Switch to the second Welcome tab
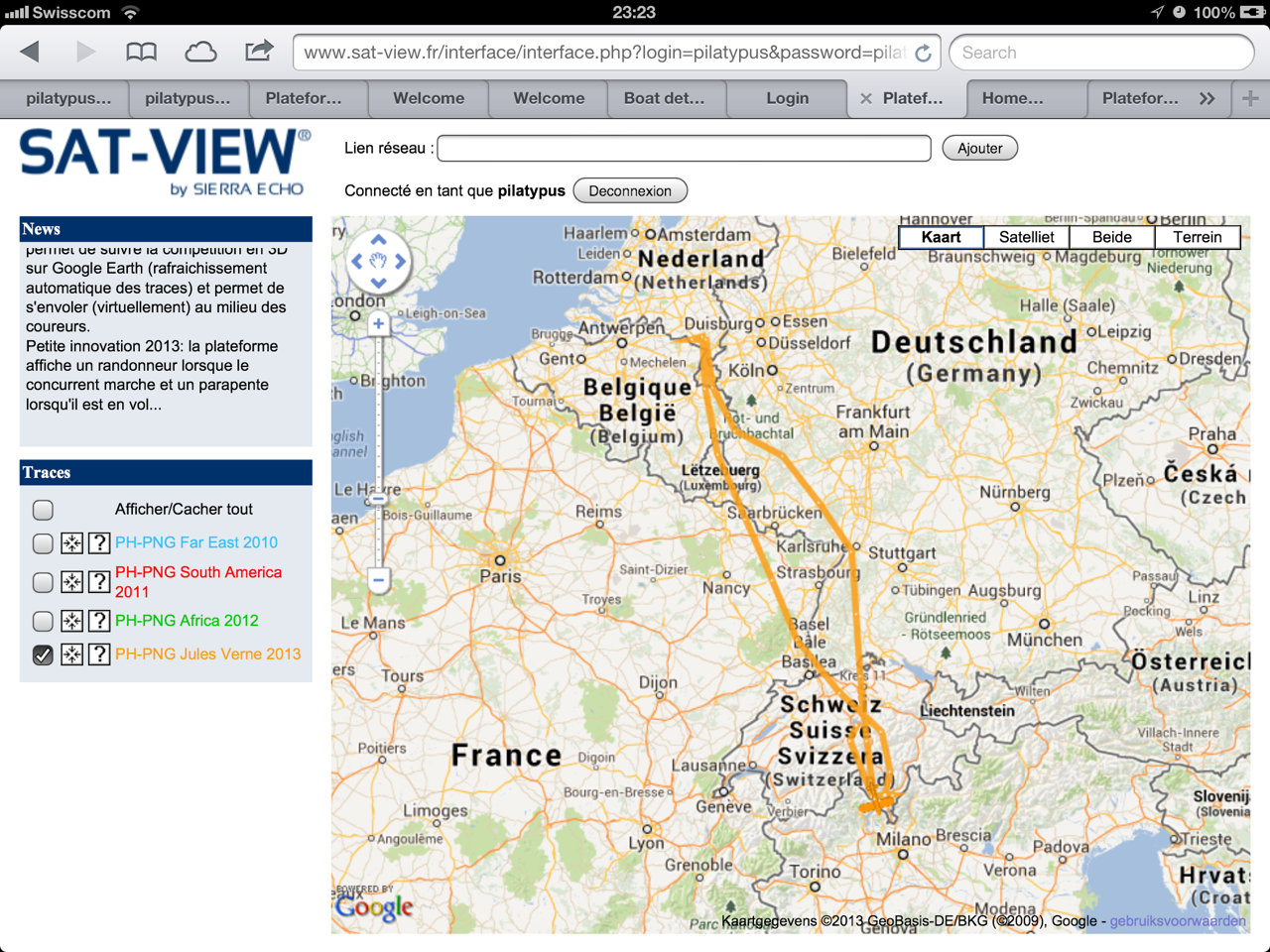This screenshot has height=952, width=1270. tap(549, 98)
